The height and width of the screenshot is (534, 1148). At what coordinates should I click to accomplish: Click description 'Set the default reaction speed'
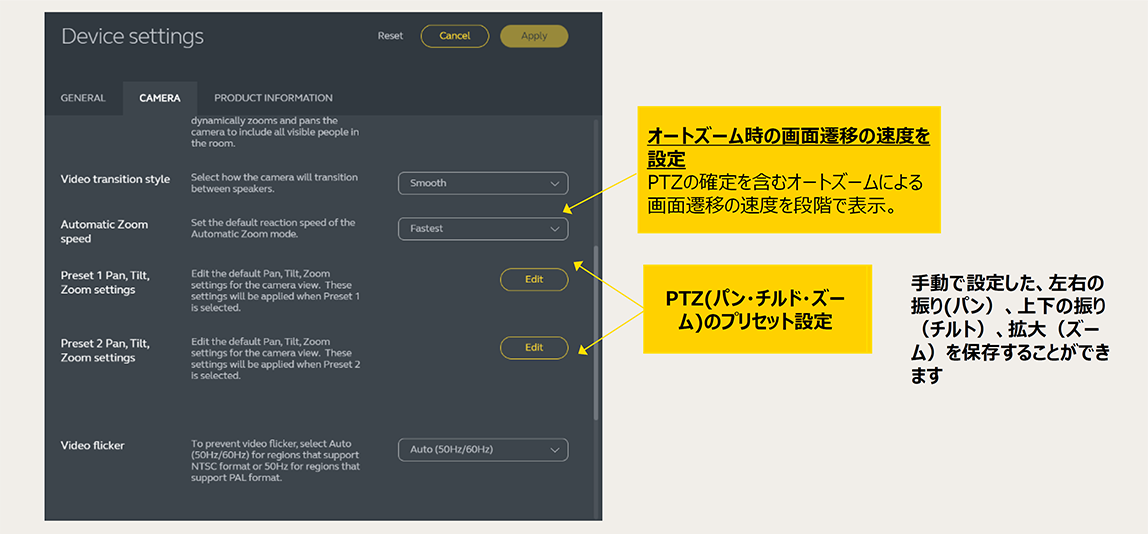pos(273,229)
